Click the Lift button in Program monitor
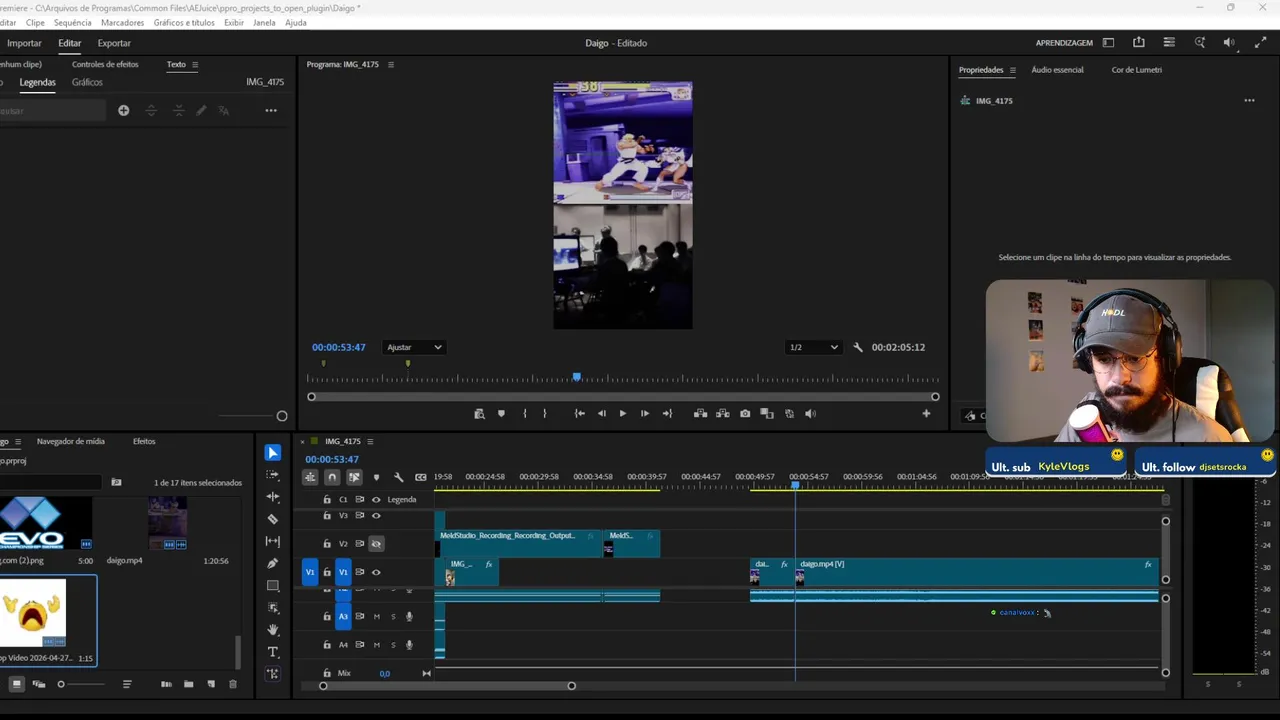Image resolution: width=1280 pixels, height=720 pixels. point(700,413)
